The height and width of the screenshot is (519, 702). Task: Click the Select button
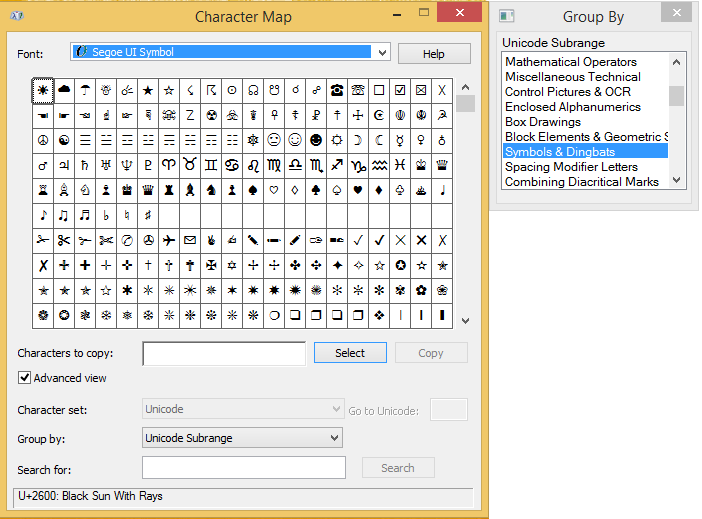click(350, 353)
